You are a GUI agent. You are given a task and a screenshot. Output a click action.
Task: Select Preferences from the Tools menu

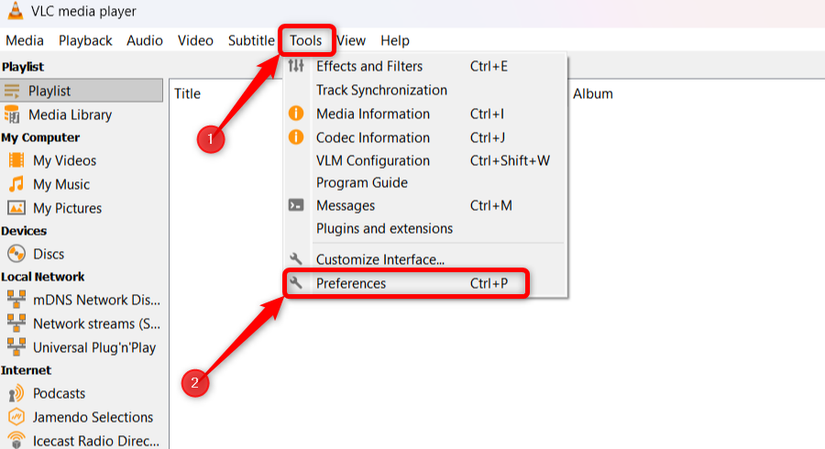click(351, 284)
